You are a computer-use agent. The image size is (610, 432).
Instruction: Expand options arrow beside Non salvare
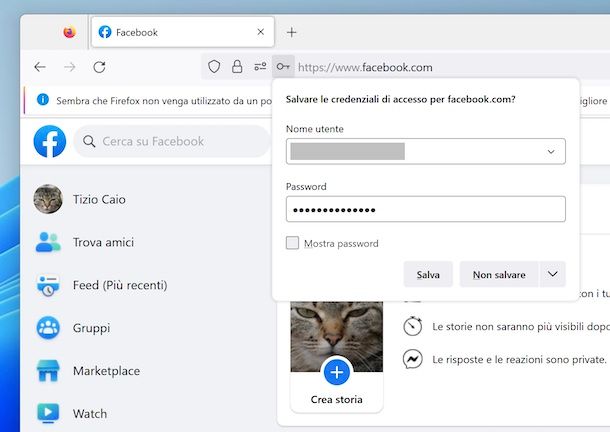552,274
